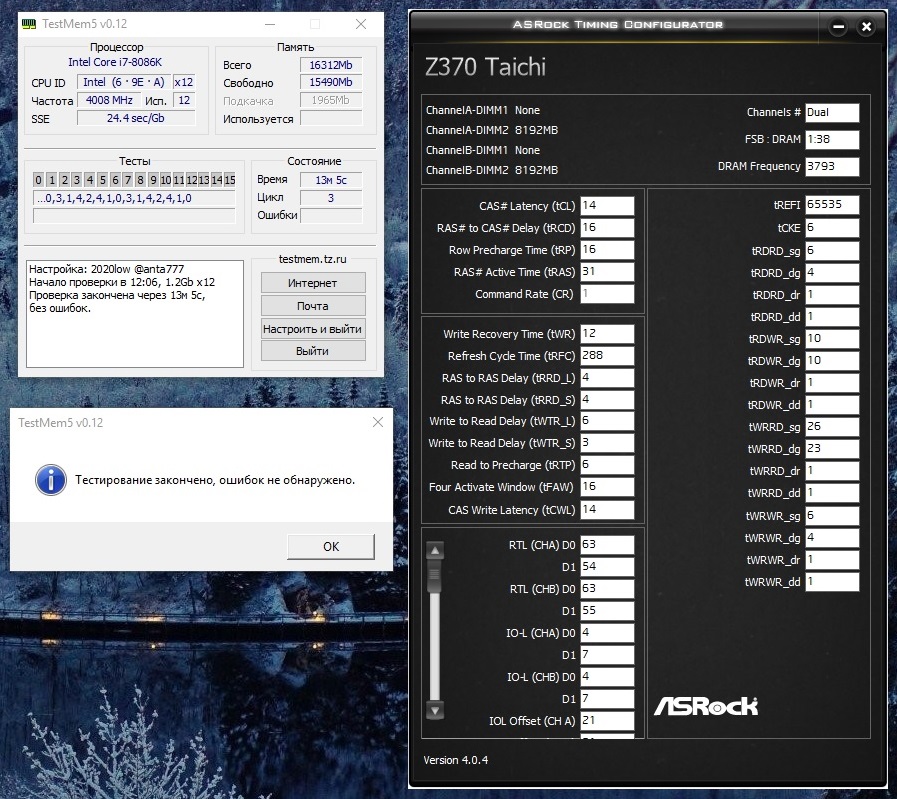Click the tCKE value field

coord(832,228)
